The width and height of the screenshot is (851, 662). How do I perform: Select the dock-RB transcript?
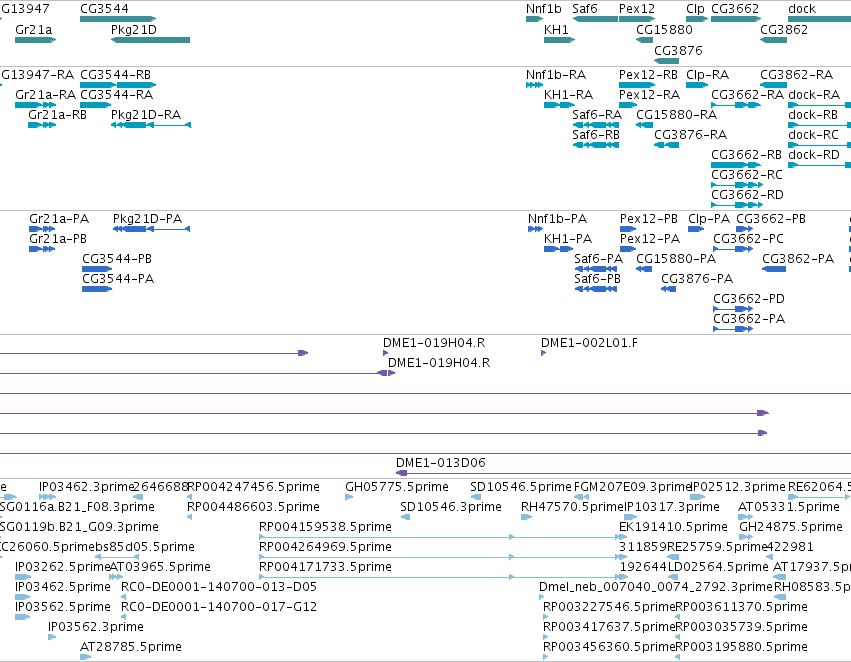pyautogui.click(x=820, y=125)
